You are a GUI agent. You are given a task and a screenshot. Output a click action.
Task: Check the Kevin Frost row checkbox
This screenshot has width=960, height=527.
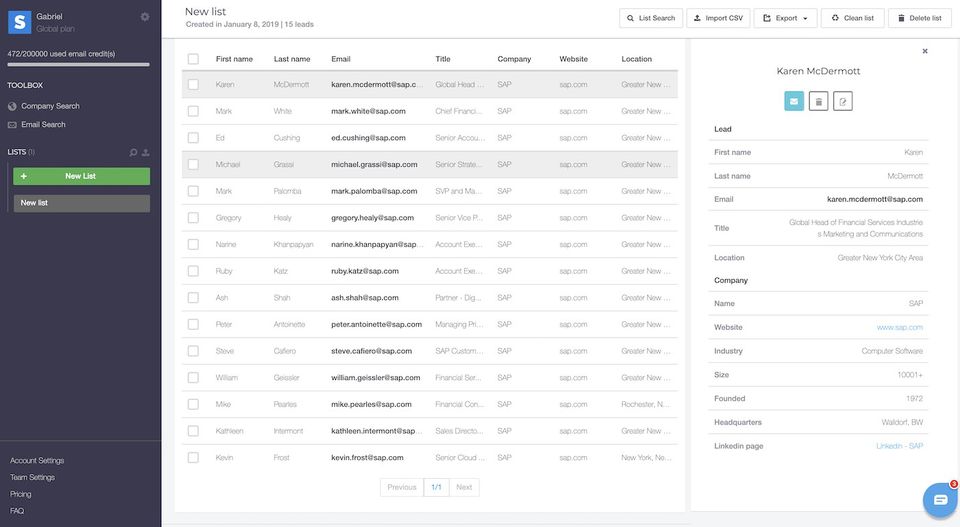point(193,458)
